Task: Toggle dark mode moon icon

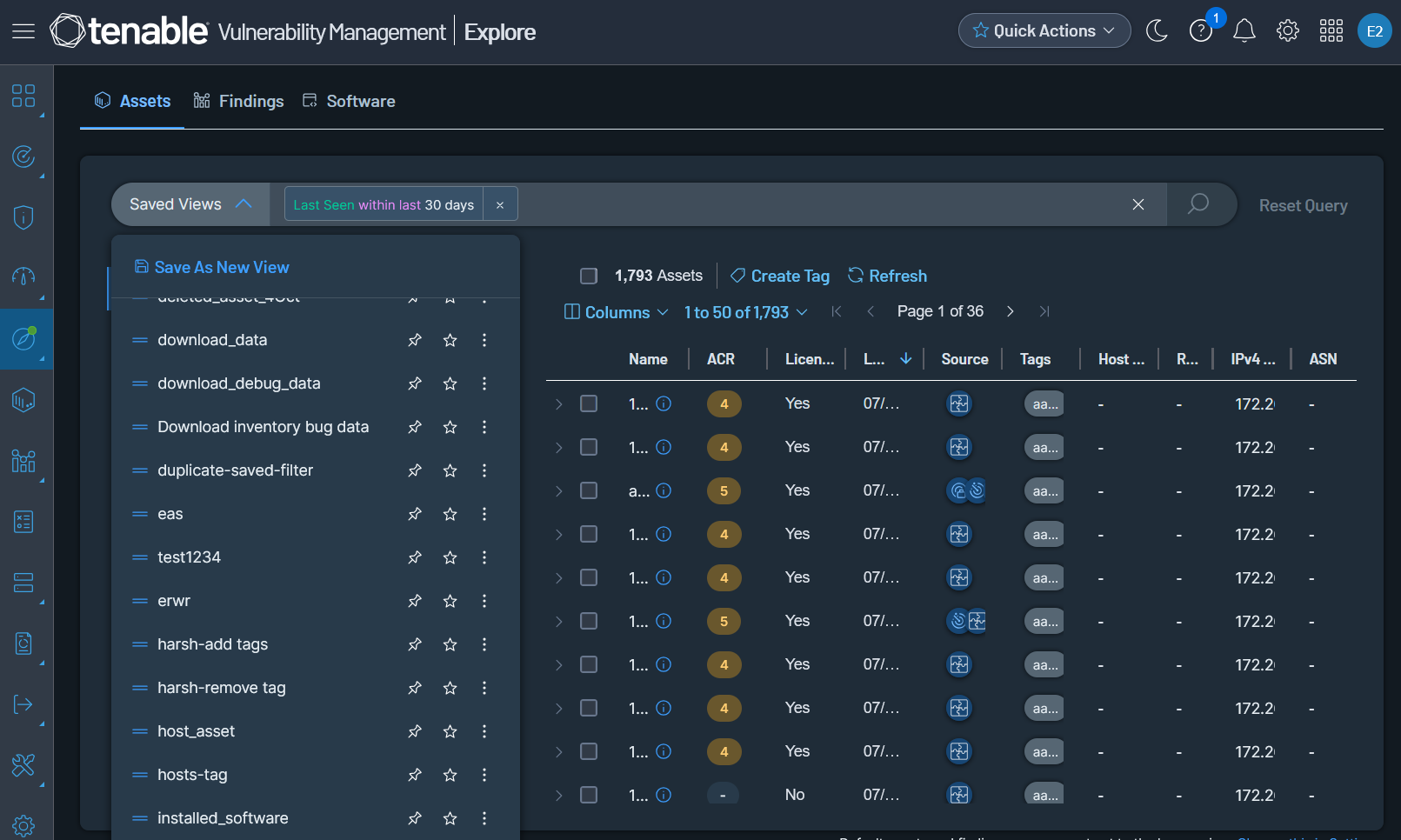Action: tap(1157, 31)
